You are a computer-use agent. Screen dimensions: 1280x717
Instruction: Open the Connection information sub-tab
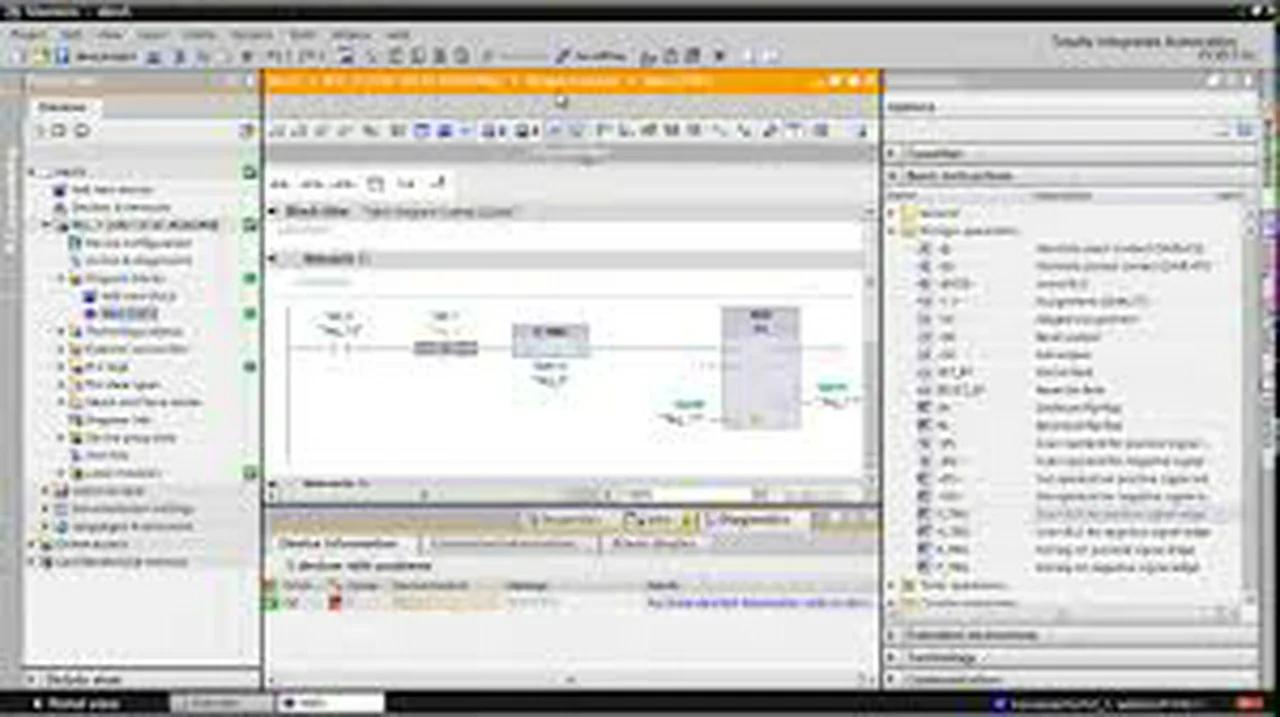tap(504, 544)
